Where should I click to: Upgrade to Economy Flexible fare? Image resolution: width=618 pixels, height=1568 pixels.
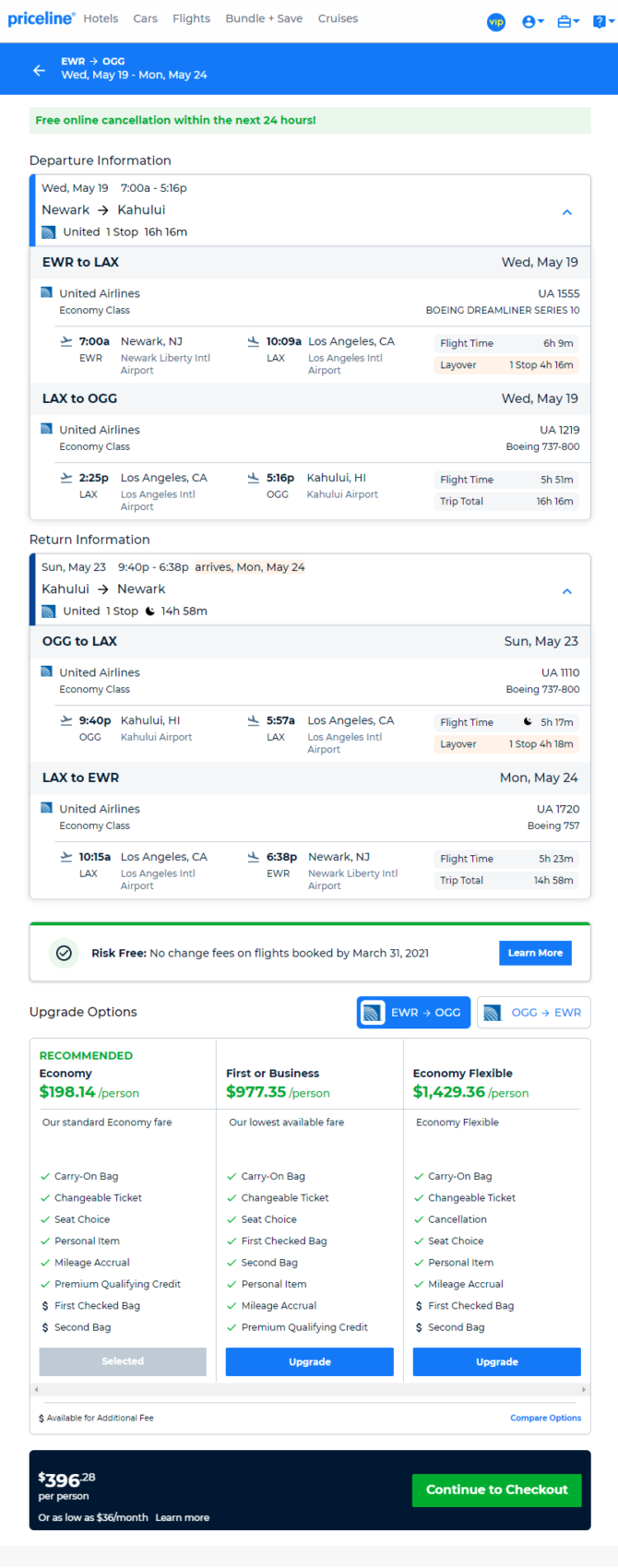click(x=497, y=1361)
